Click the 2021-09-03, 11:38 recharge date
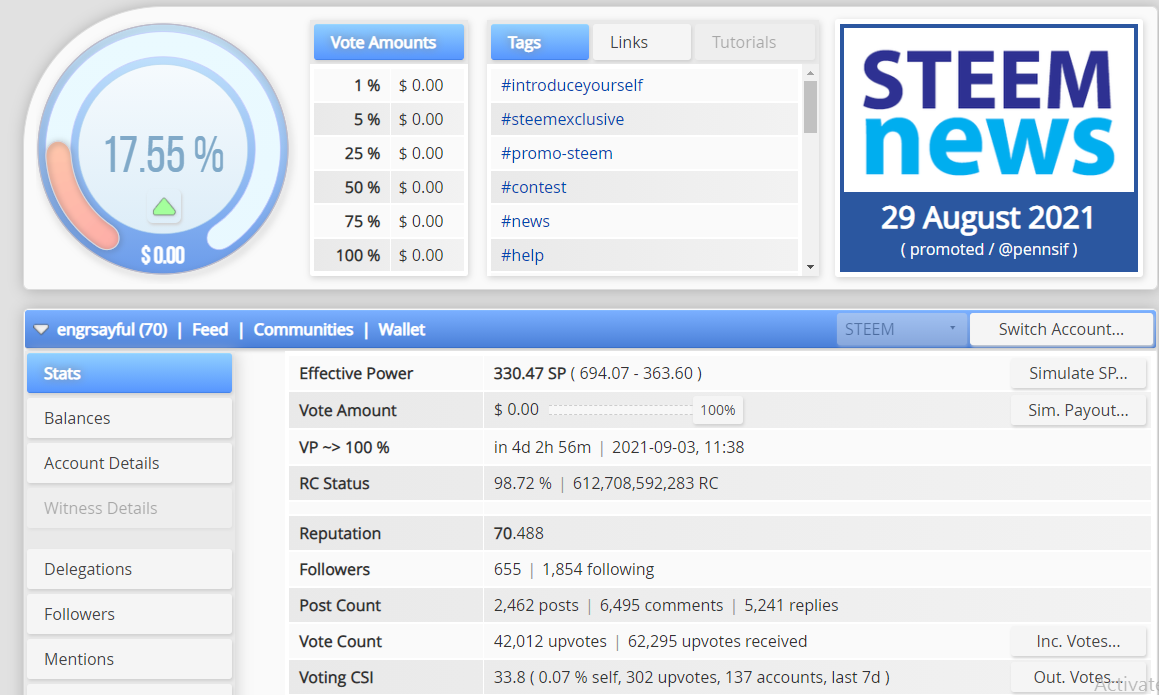 pyautogui.click(x=678, y=447)
